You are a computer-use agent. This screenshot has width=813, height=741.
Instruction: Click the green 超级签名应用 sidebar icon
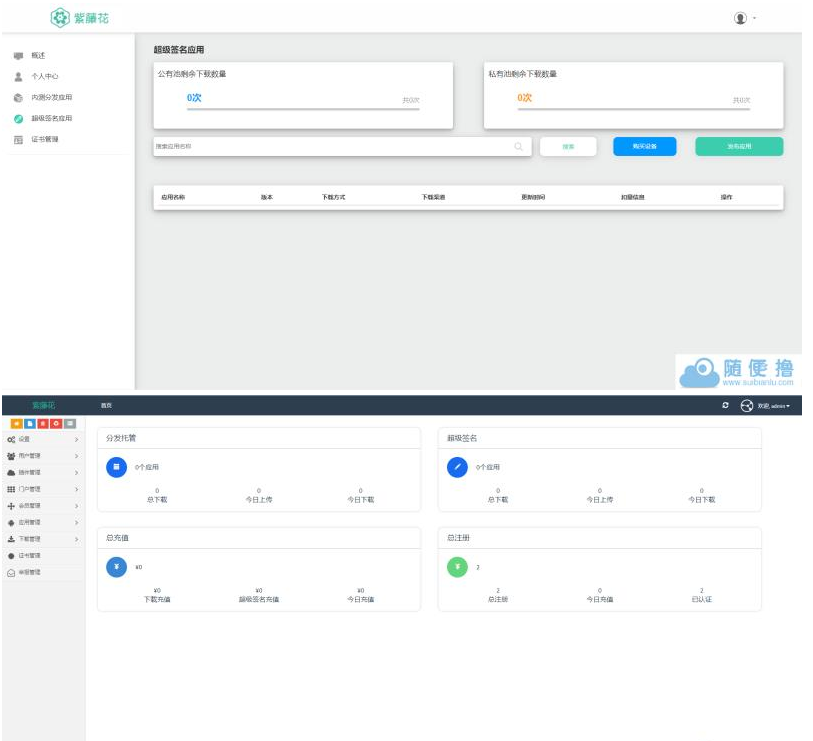[x=18, y=118]
